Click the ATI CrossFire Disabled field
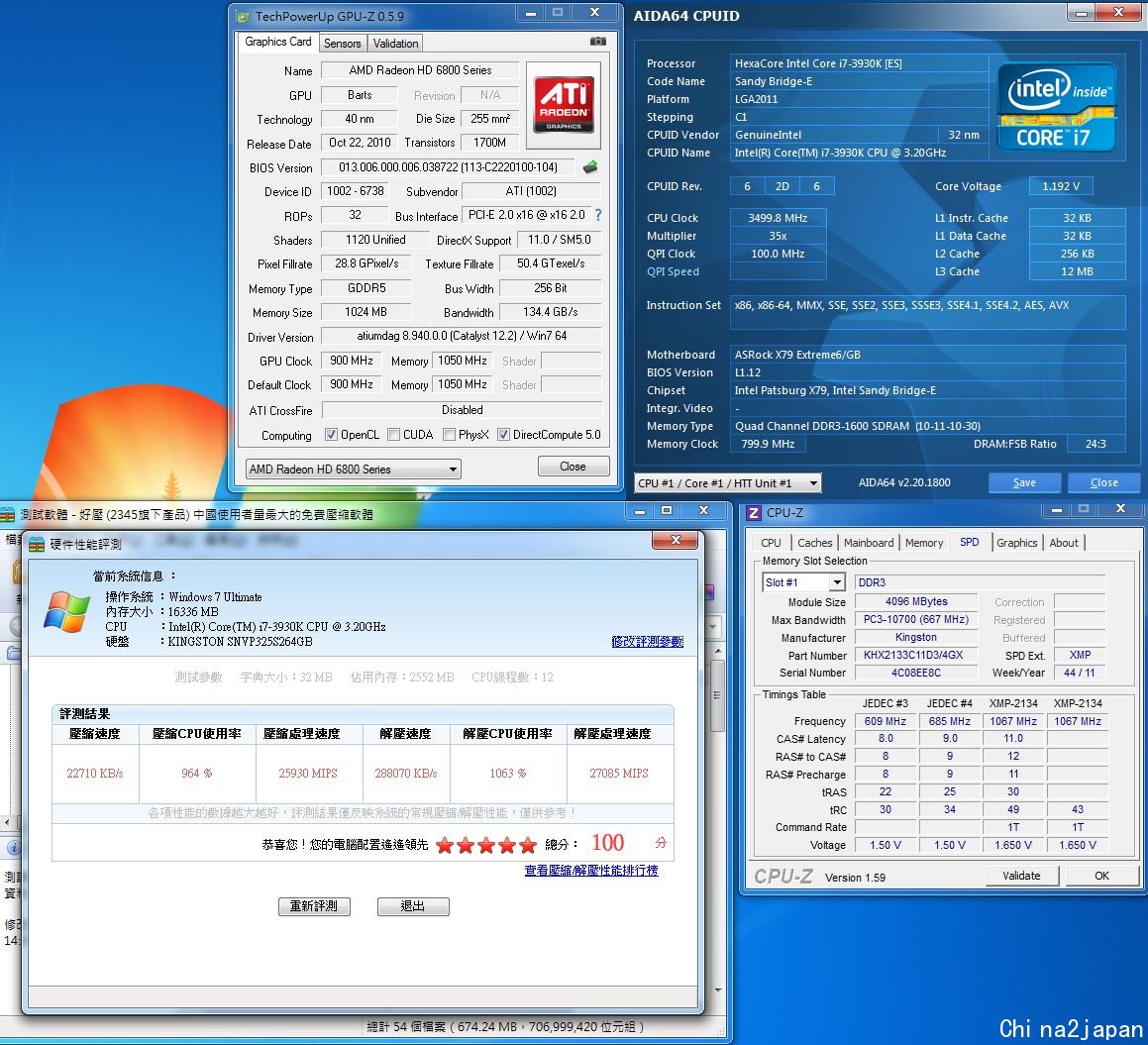The image size is (1148, 1045). [x=462, y=409]
